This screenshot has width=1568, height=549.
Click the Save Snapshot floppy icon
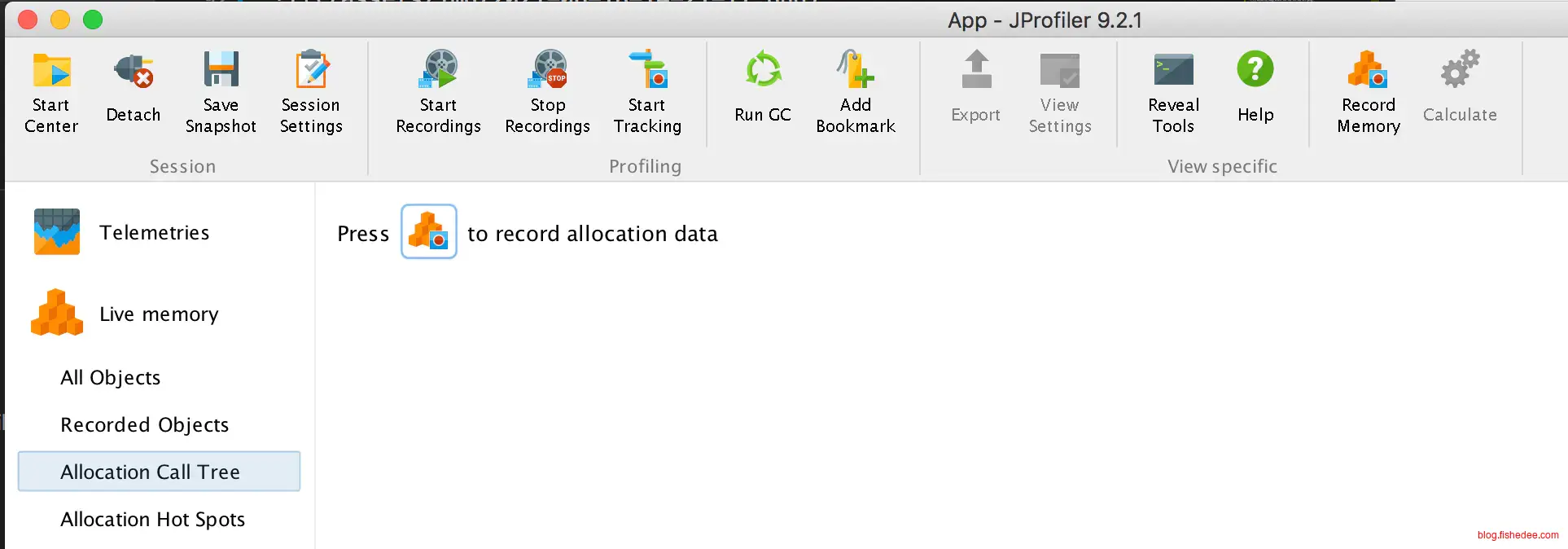coord(221,70)
